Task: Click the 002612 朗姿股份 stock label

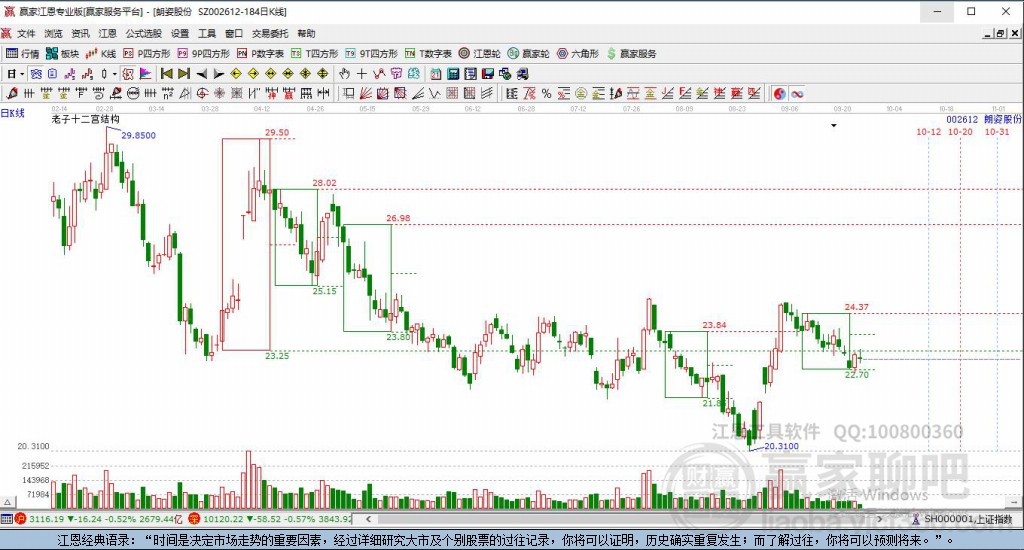Action: (x=984, y=120)
